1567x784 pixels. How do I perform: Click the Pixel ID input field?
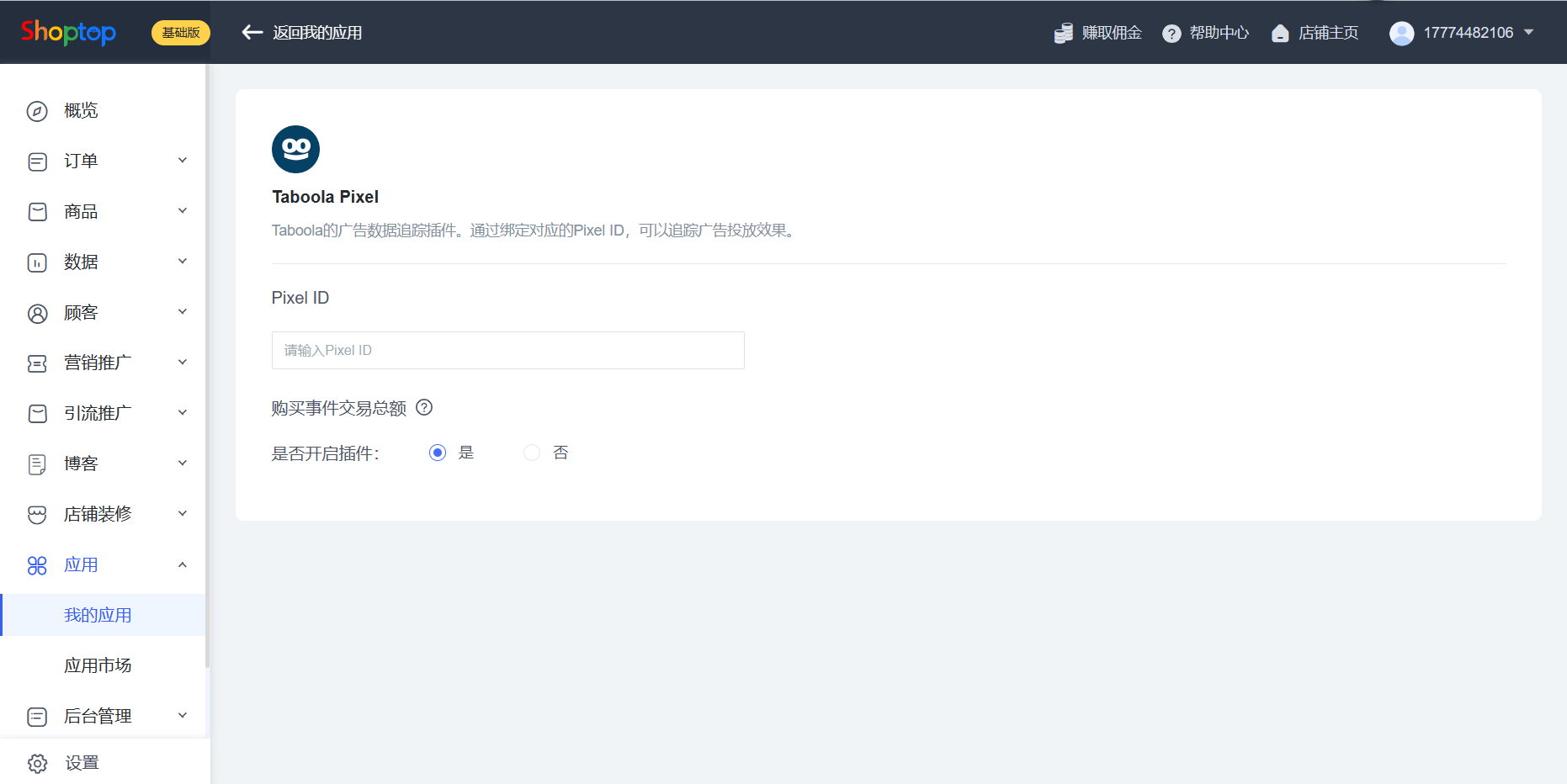507,351
